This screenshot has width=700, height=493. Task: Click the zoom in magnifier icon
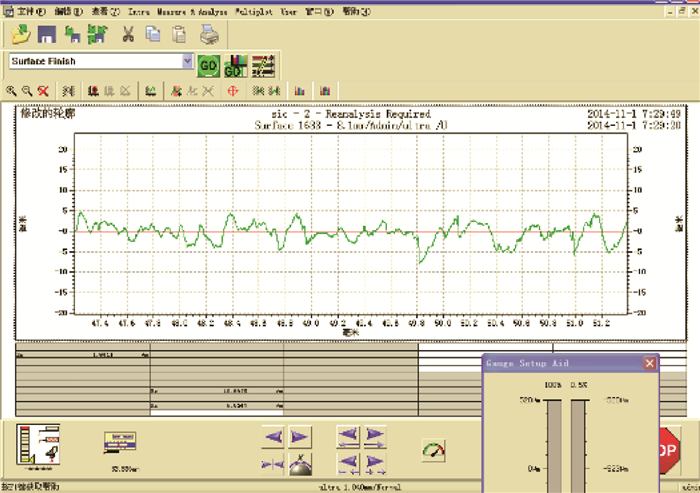[11, 90]
